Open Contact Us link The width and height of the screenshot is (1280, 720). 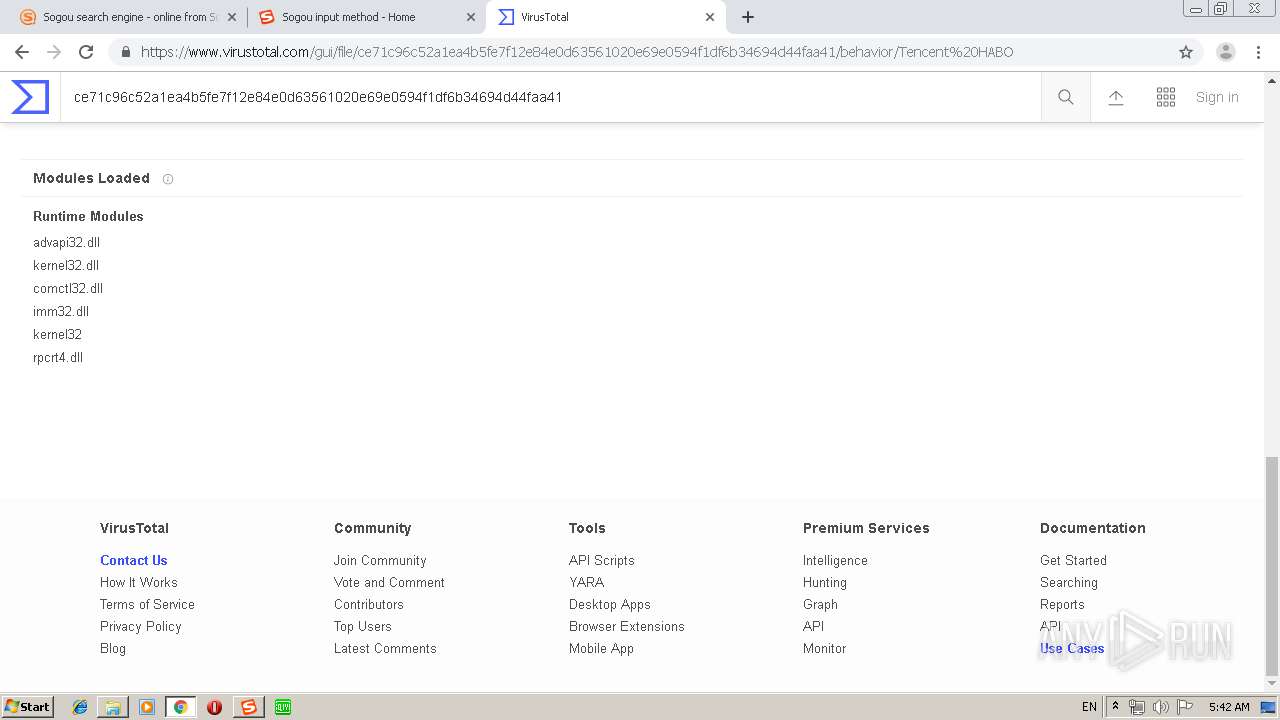[133, 560]
